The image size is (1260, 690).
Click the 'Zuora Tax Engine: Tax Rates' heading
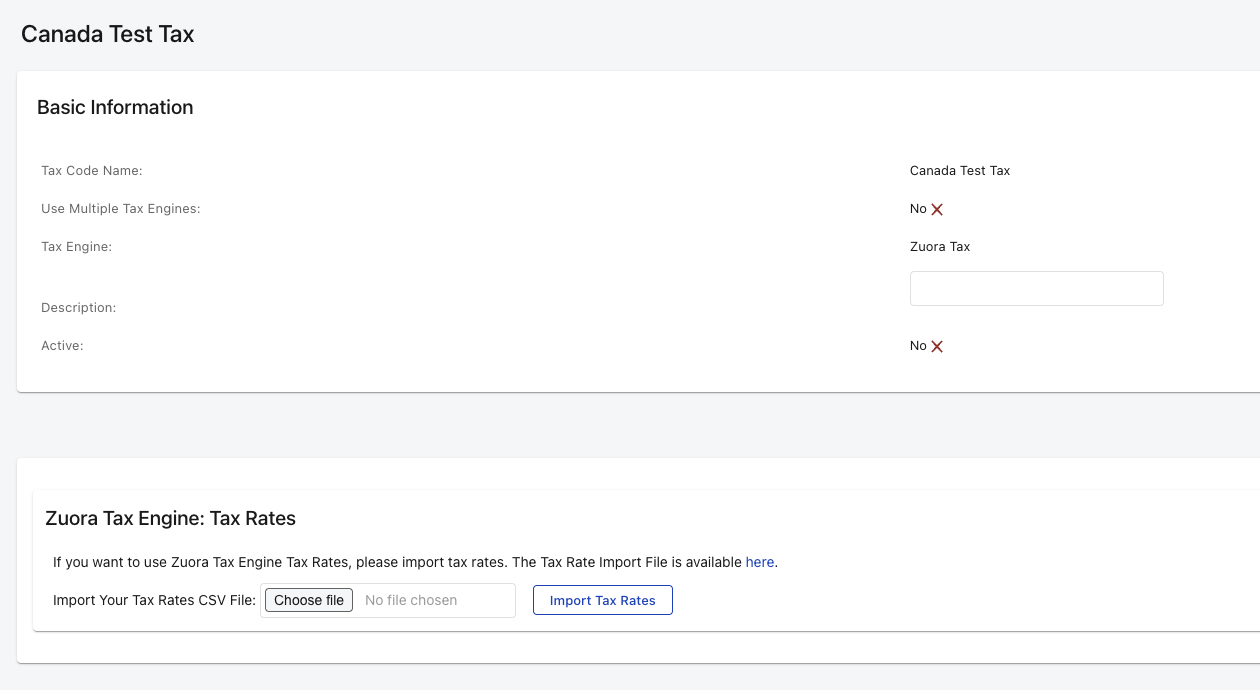(171, 518)
